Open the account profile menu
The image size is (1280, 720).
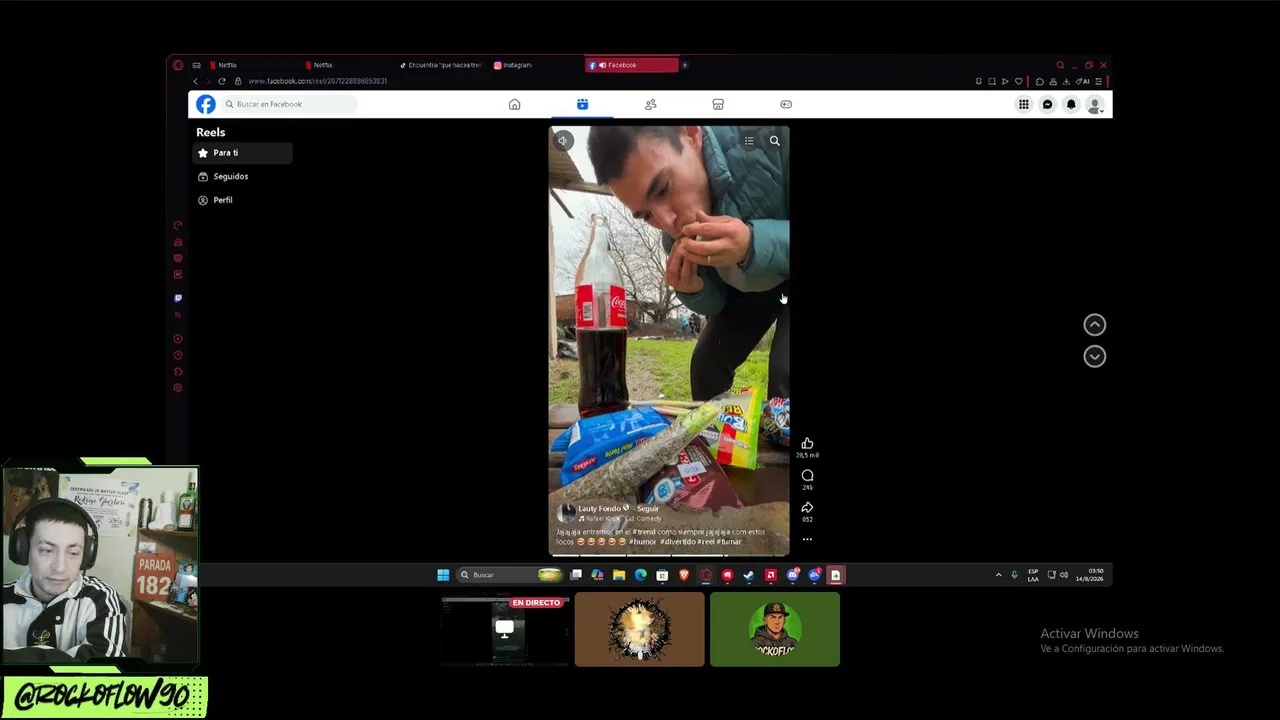point(1095,104)
